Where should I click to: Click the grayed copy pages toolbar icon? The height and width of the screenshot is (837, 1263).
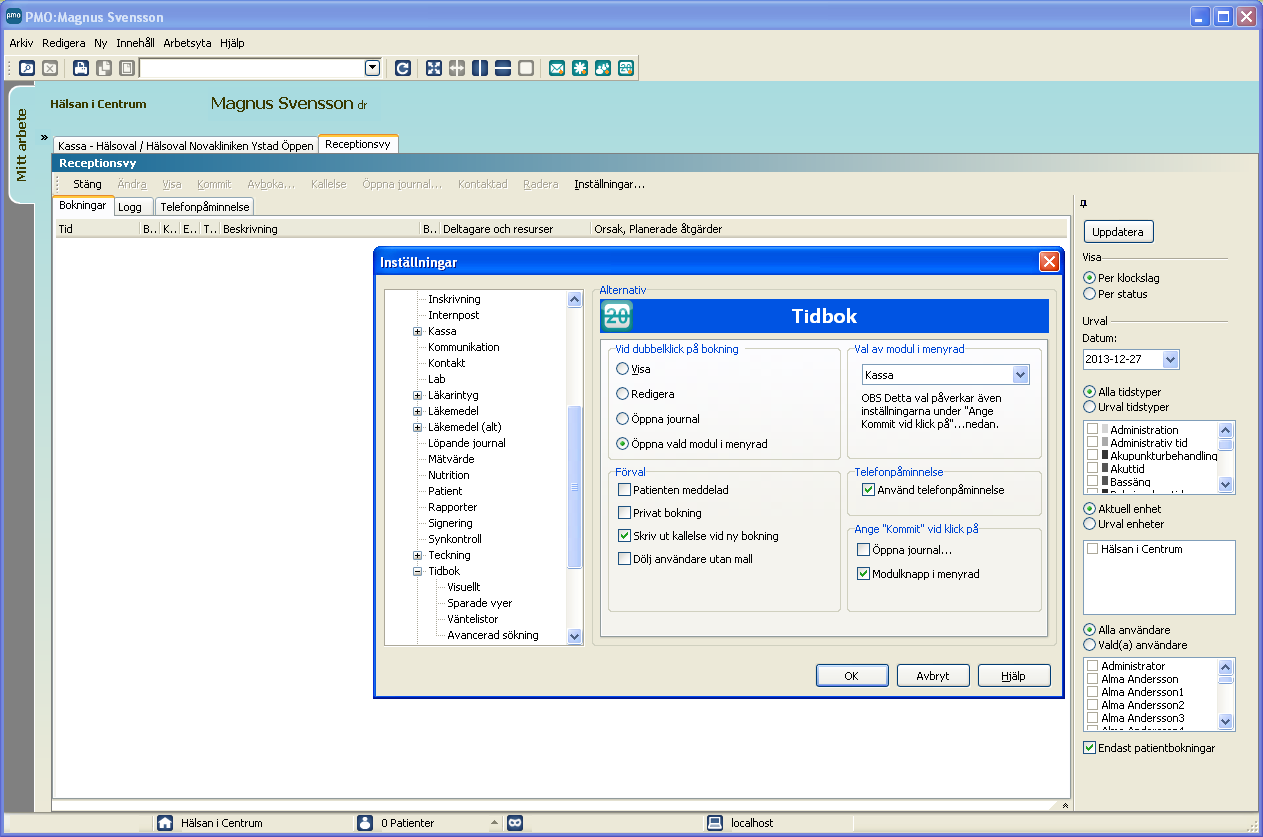tap(104, 68)
